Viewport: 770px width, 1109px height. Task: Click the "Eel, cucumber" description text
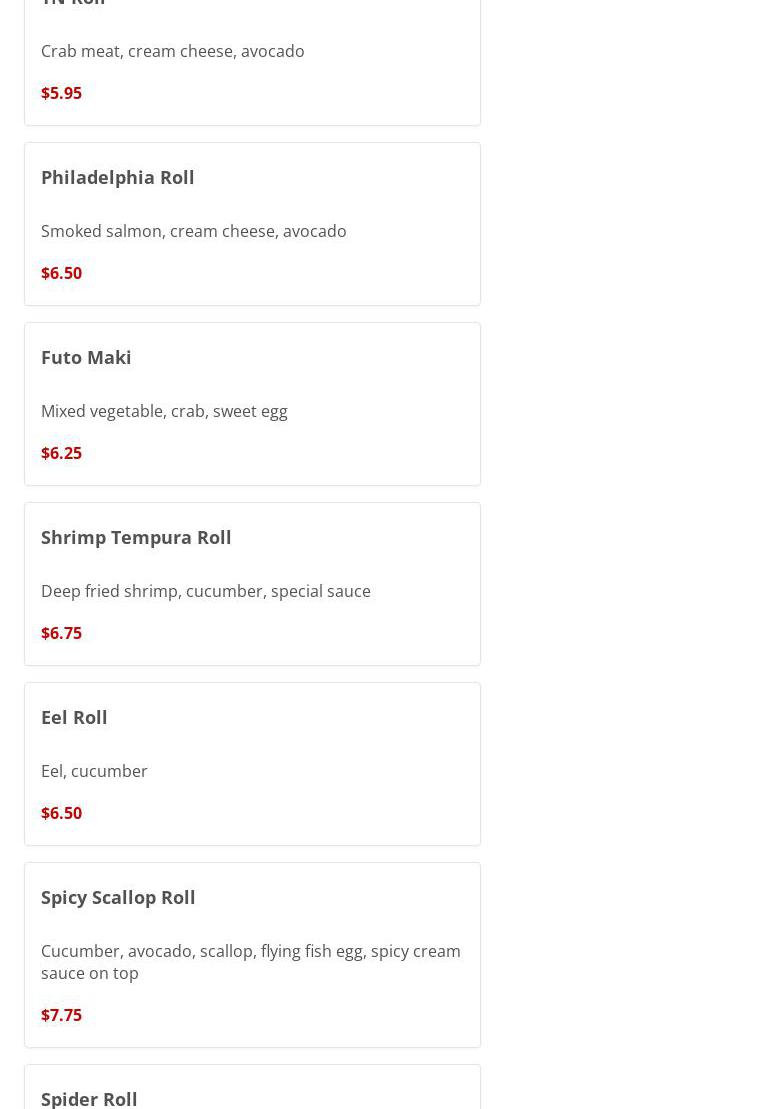[94, 771]
